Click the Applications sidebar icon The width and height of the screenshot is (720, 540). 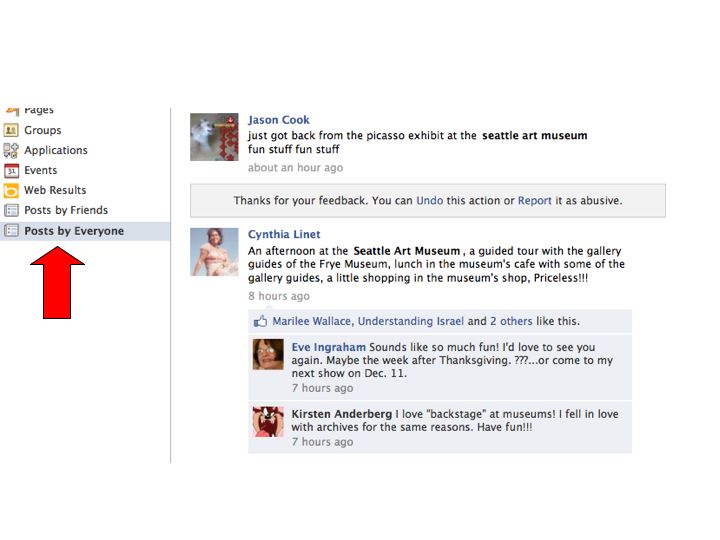coord(11,150)
